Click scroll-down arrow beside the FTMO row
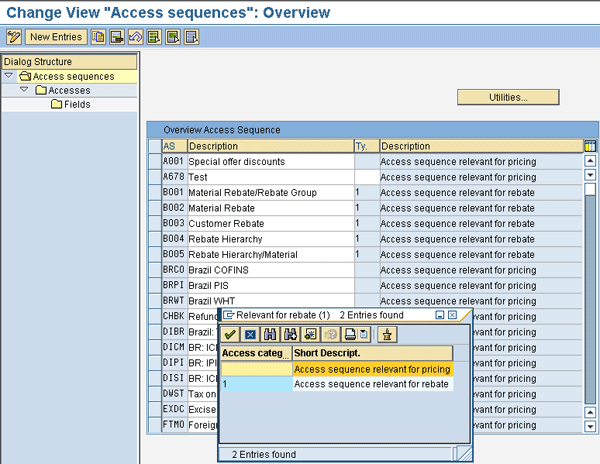The width and height of the screenshot is (600, 464). 590,427
